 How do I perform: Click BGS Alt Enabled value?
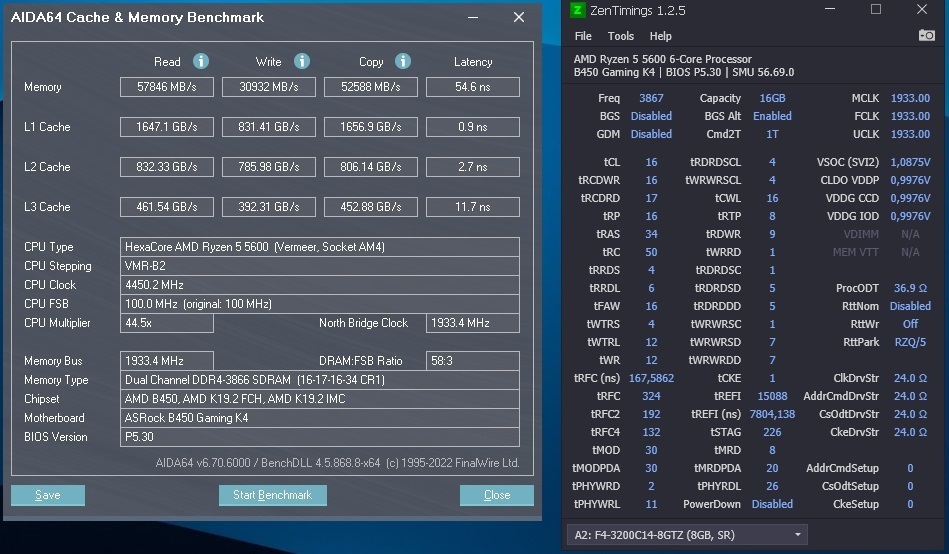772,116
